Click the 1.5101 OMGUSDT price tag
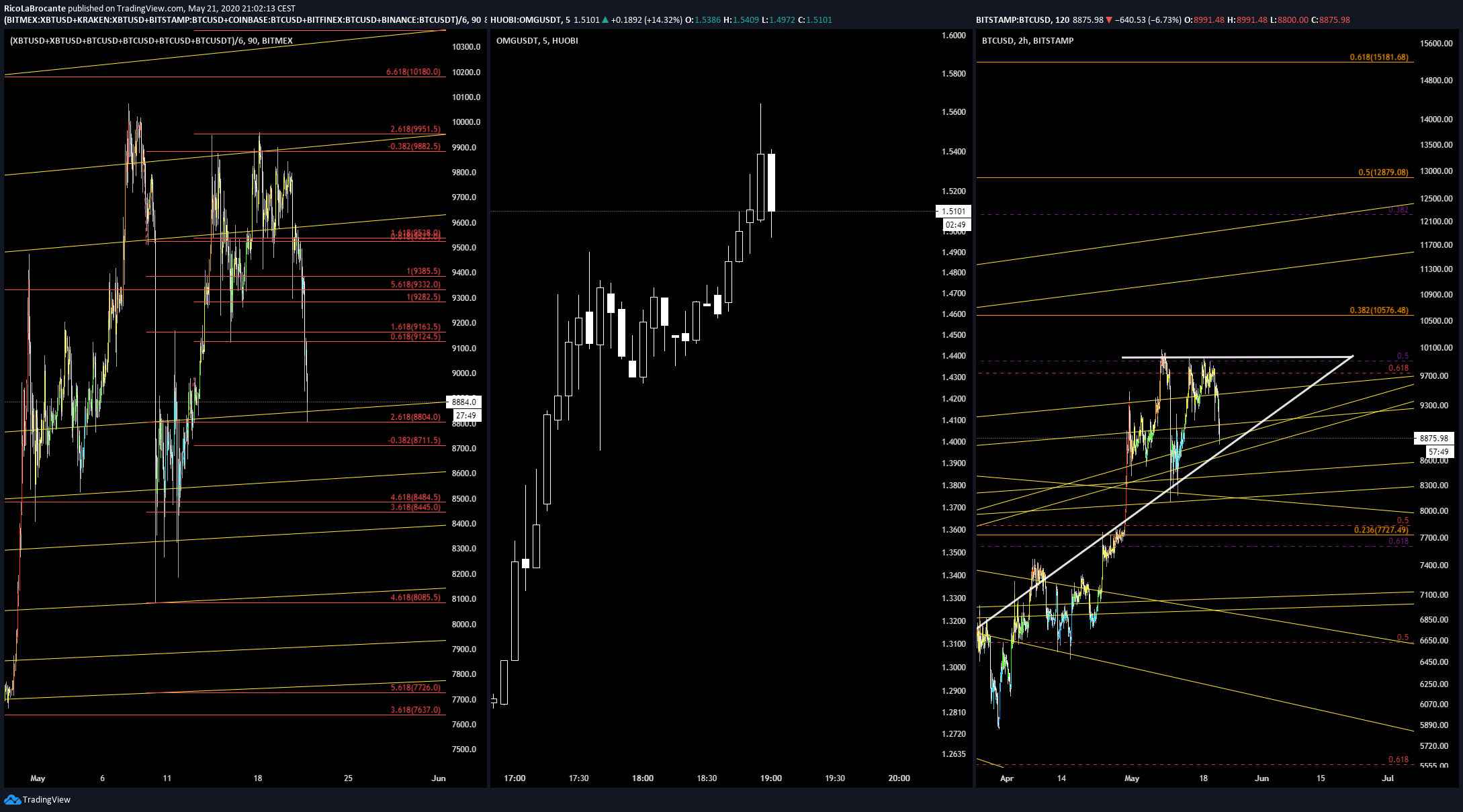This screenshot has width=1463, height=812. (x=953, y=211)
